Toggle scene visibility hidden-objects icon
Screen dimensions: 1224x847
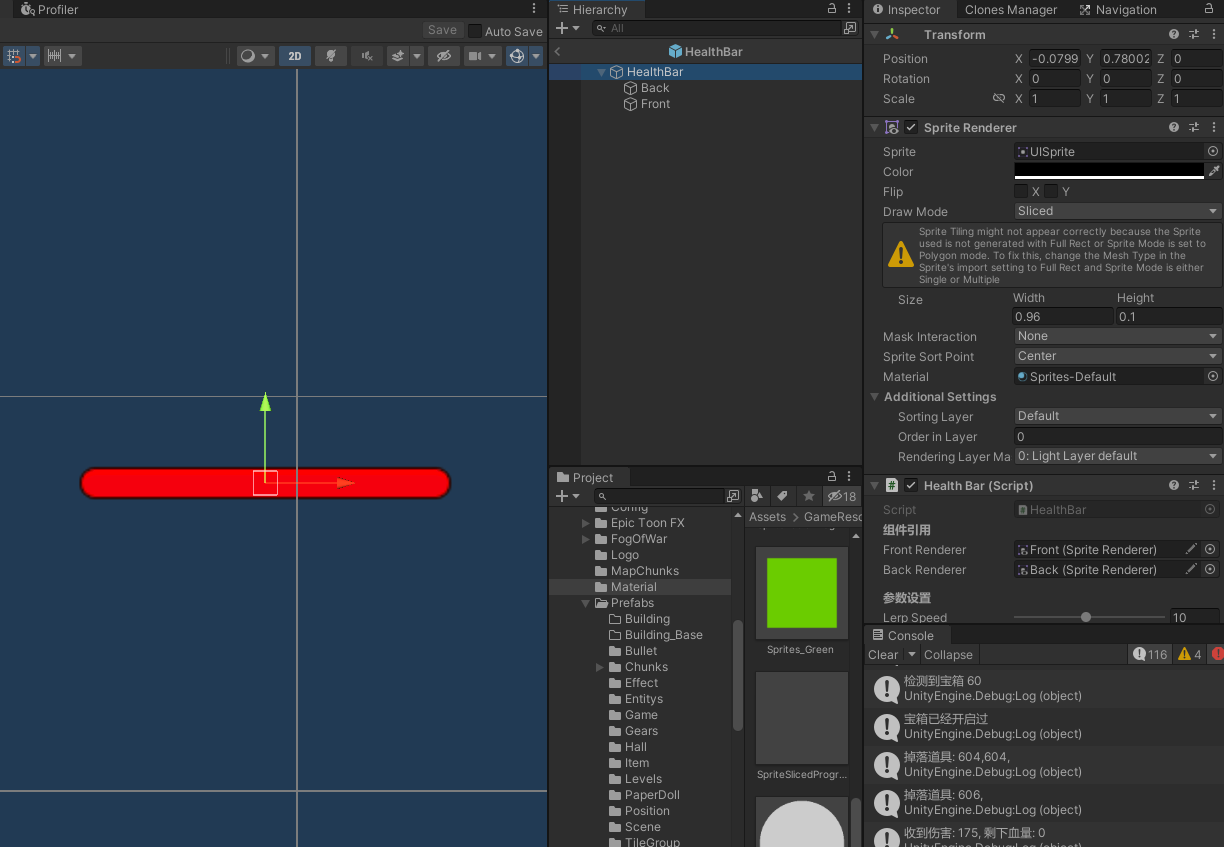(443, 56)
